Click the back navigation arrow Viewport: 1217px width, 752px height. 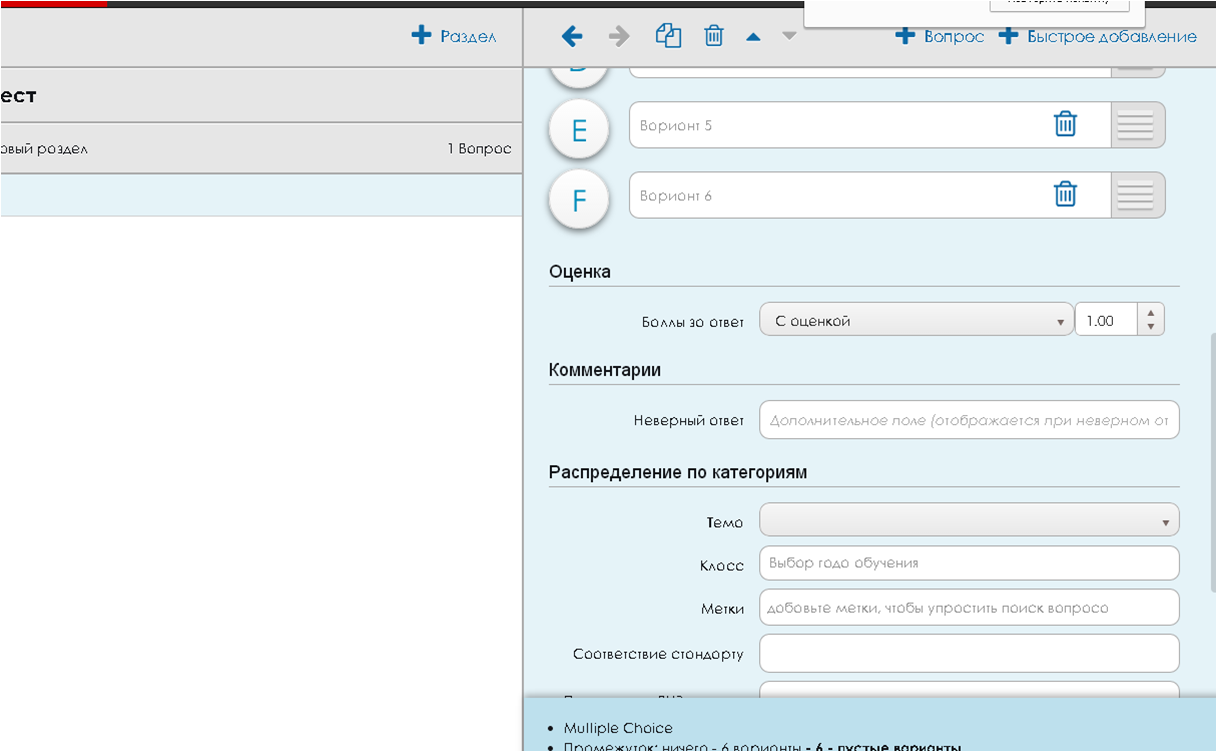[571, 35]
